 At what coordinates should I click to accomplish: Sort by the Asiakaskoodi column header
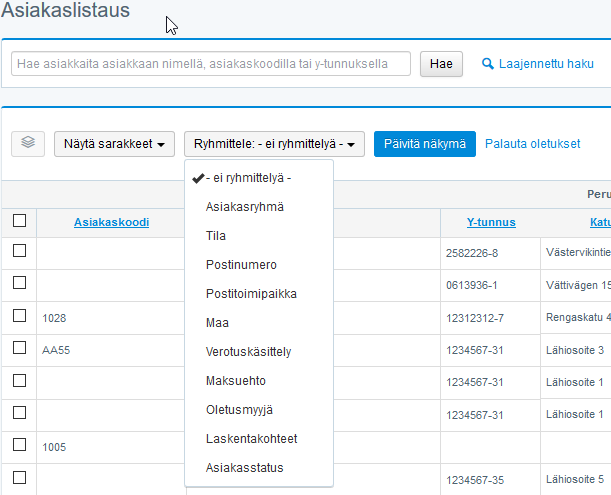pyautogui.click(x=111, y=222)
